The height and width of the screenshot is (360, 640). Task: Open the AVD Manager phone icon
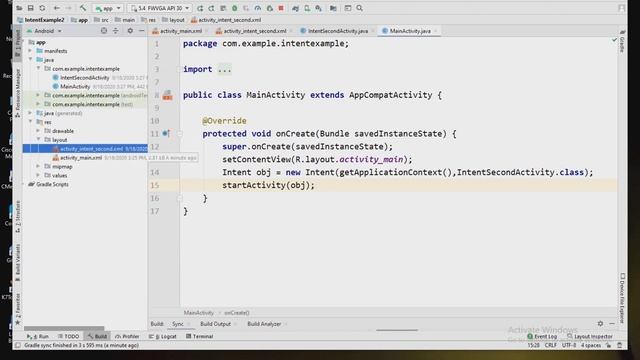coord(307,8)
